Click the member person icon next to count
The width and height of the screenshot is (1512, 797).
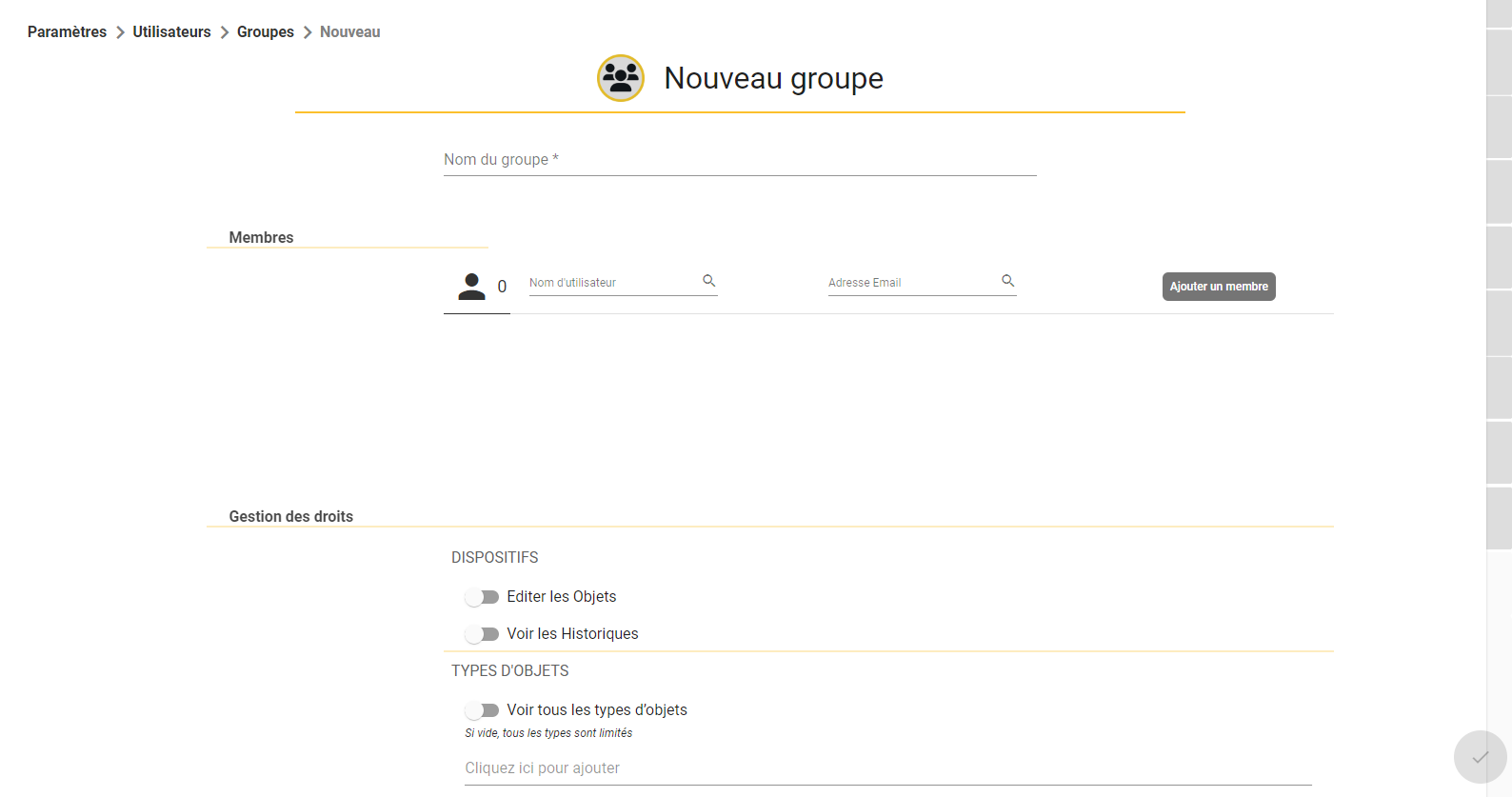click(x=471, y=287)
